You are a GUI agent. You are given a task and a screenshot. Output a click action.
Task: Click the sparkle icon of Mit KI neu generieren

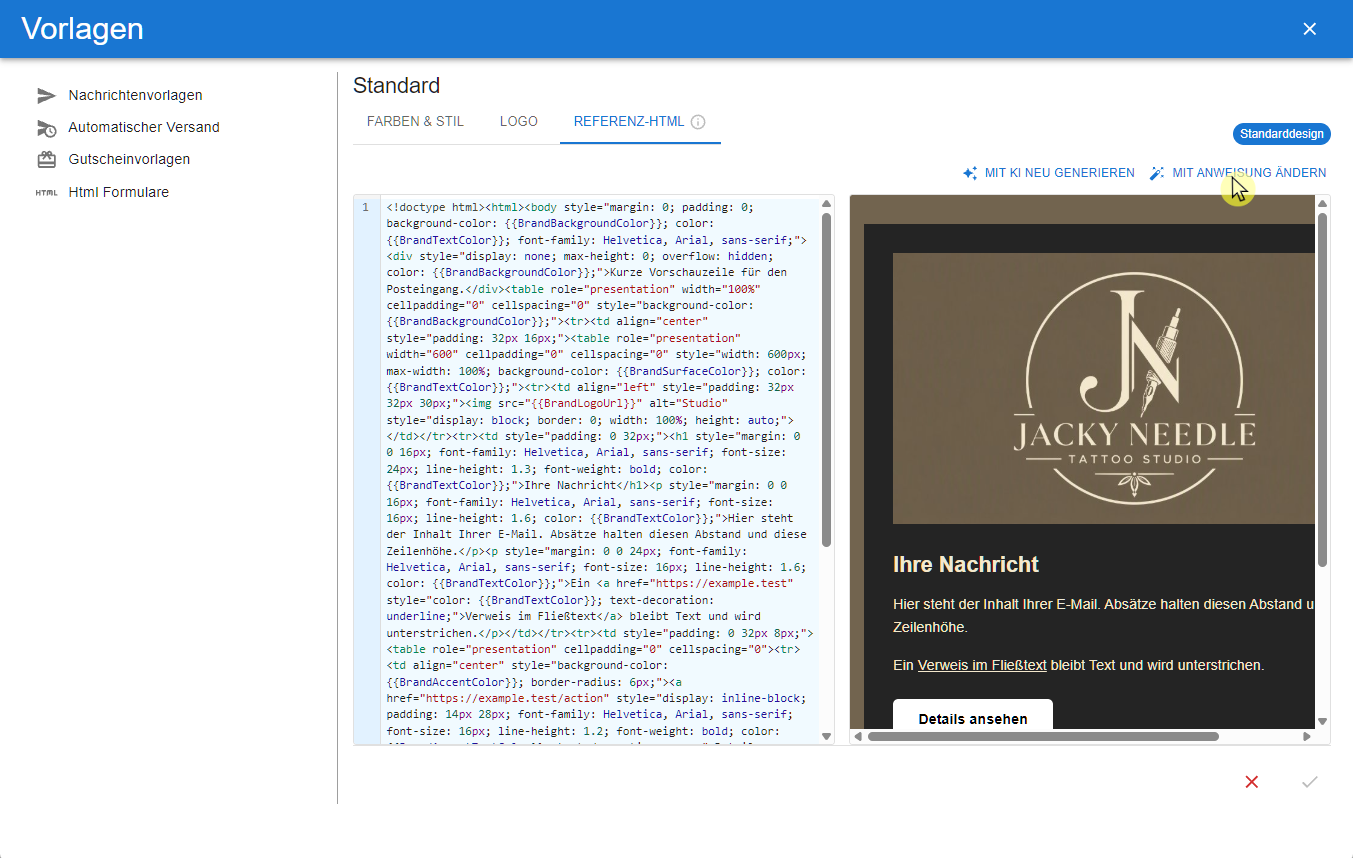(970, 173)
